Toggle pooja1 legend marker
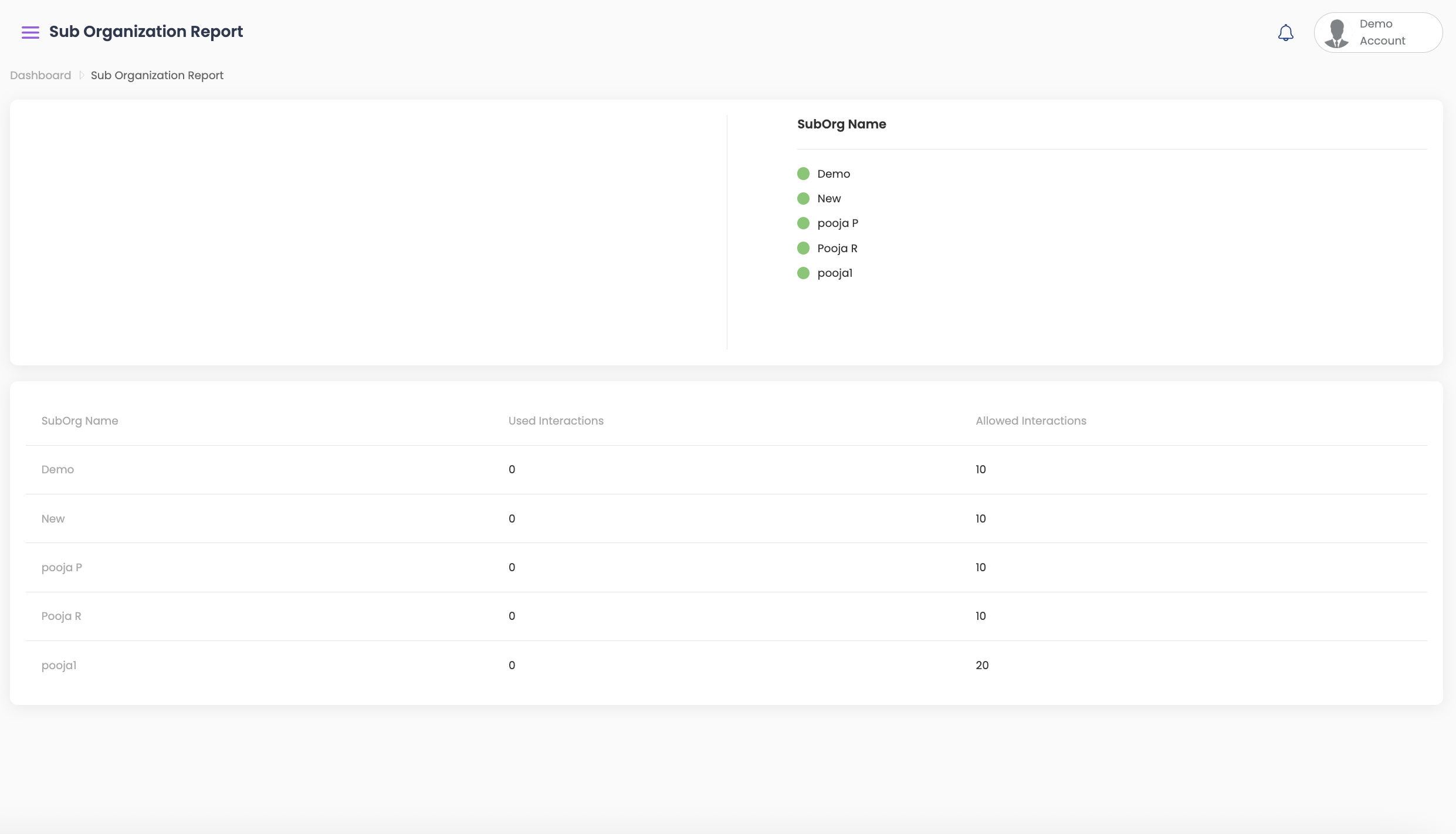Screen dimensions: 1456x834 (x=803, y=273)
